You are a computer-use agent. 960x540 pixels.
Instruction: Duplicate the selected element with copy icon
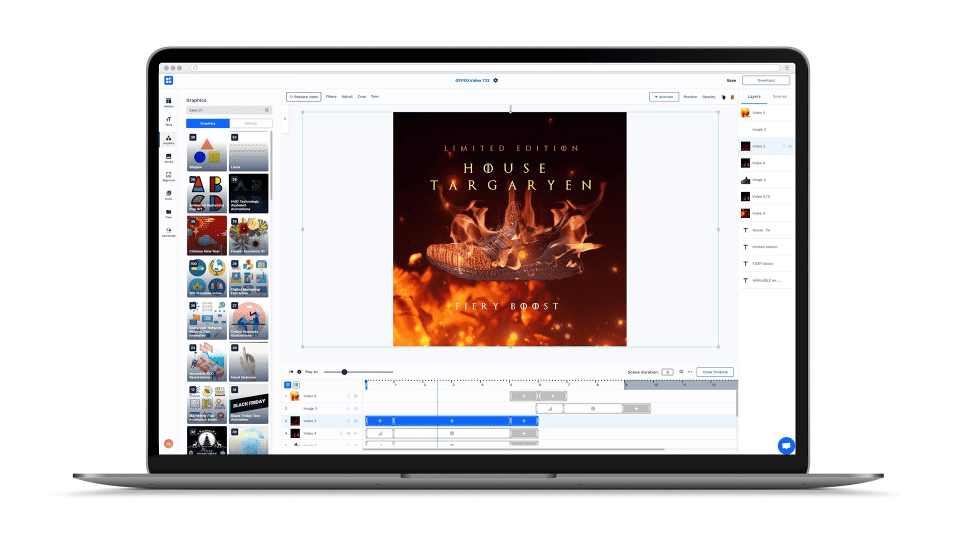coord(723,97)
